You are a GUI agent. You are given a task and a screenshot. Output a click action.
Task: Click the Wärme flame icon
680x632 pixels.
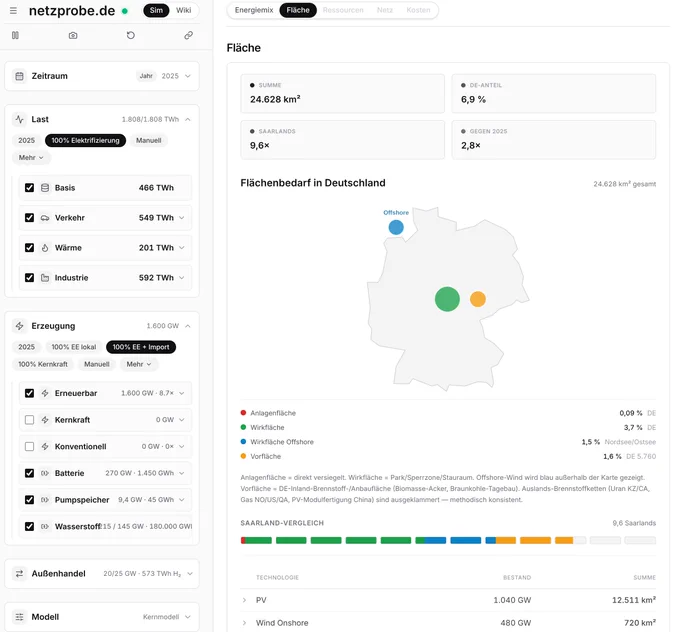45,248
